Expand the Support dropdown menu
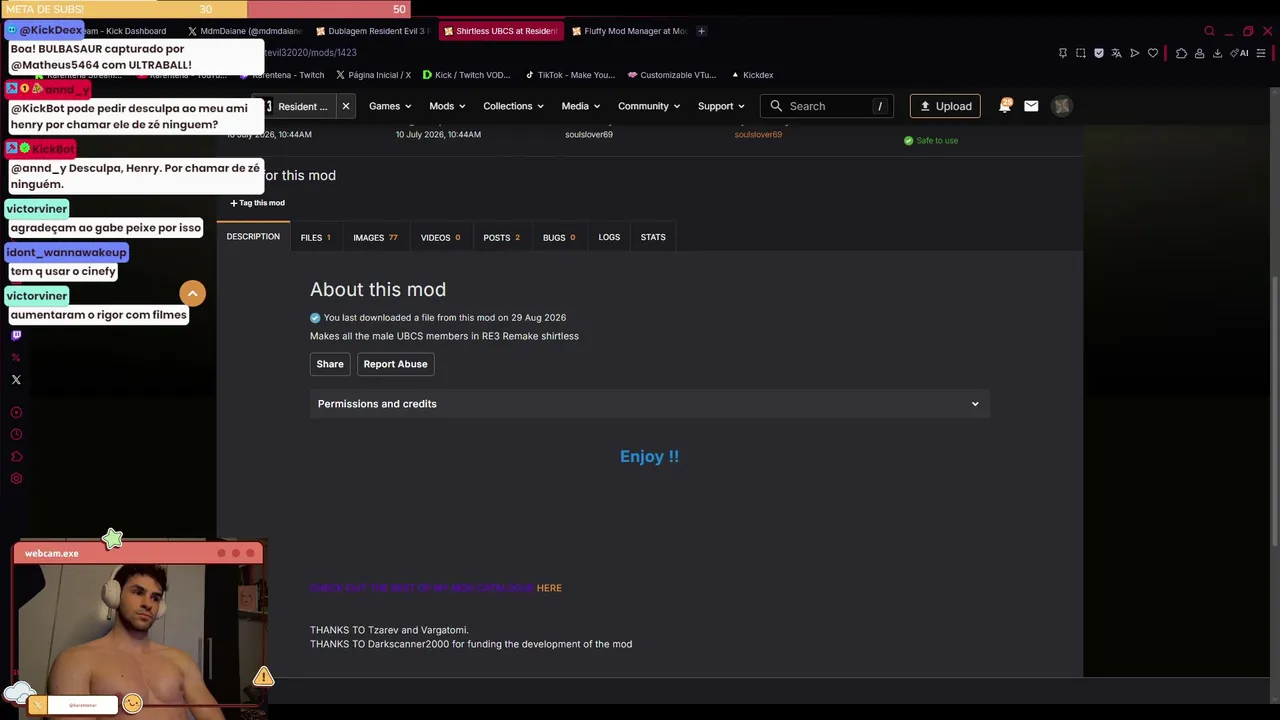This screenshot has height=720, width=1280. coord(721,106)
